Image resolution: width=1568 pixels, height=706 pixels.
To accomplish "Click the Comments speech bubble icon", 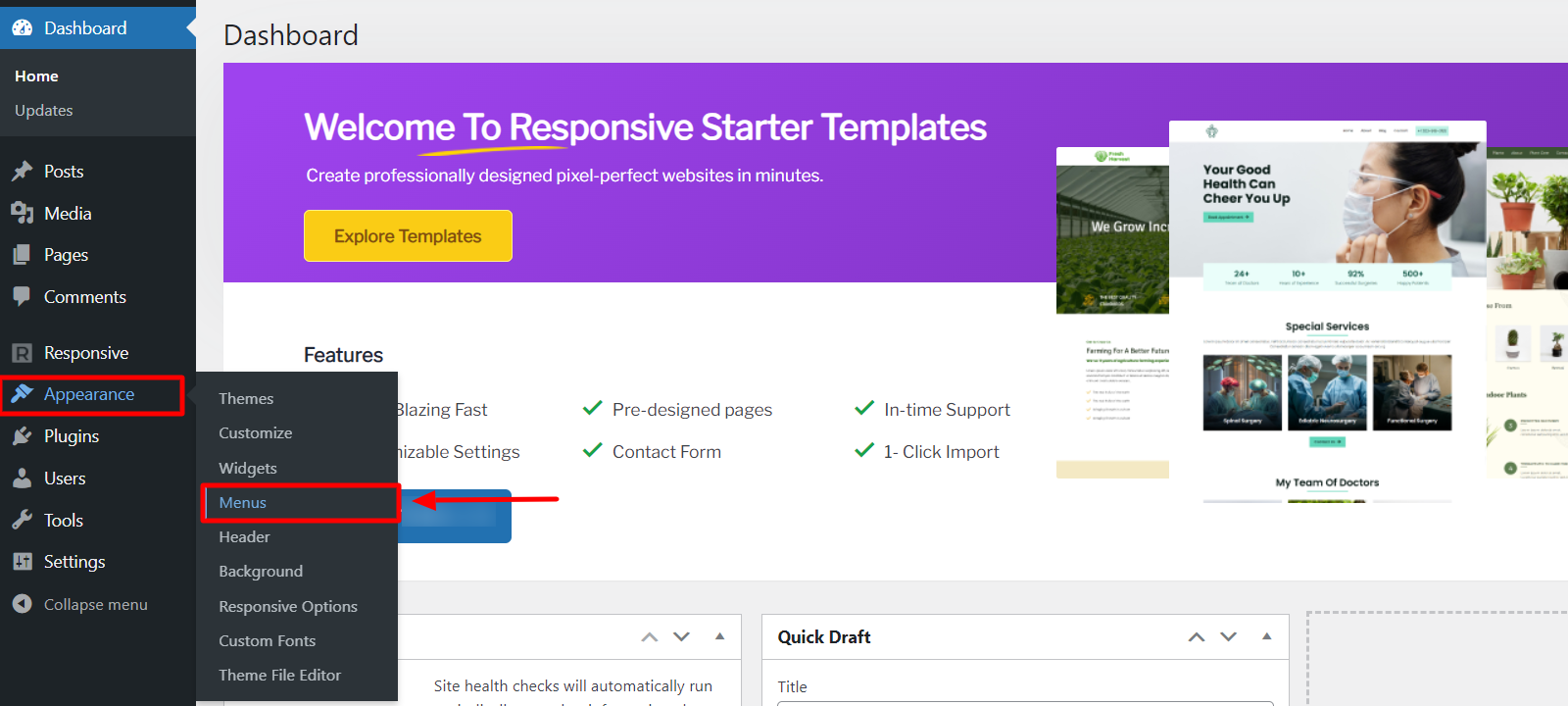I will (x=23, y=296).
